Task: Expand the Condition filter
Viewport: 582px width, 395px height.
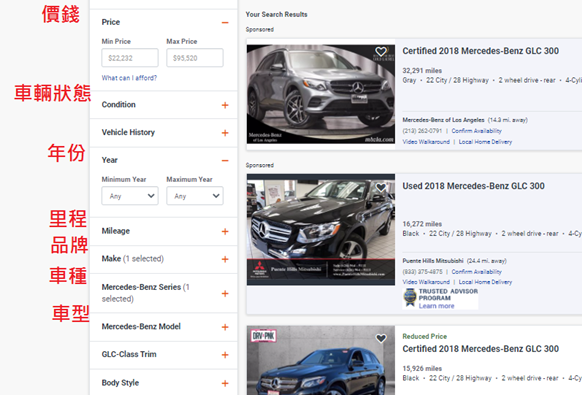Action: [225, 105]
